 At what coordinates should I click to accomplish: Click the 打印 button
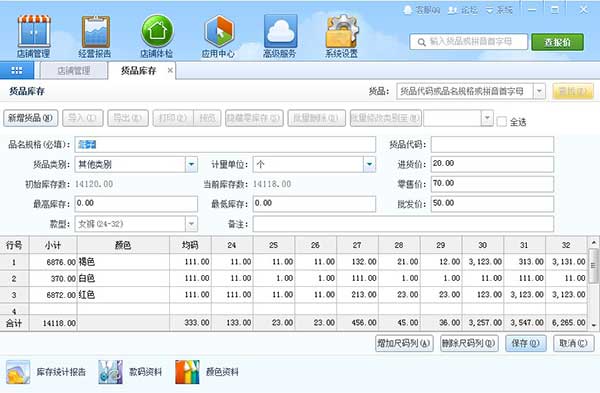click(x=173, y=118)
